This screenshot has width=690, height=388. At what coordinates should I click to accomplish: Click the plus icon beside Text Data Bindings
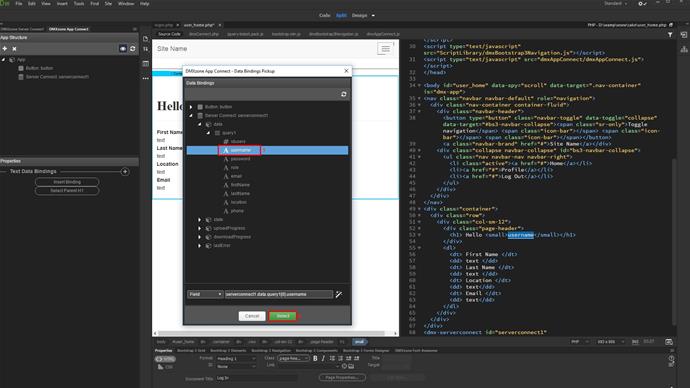125,172
